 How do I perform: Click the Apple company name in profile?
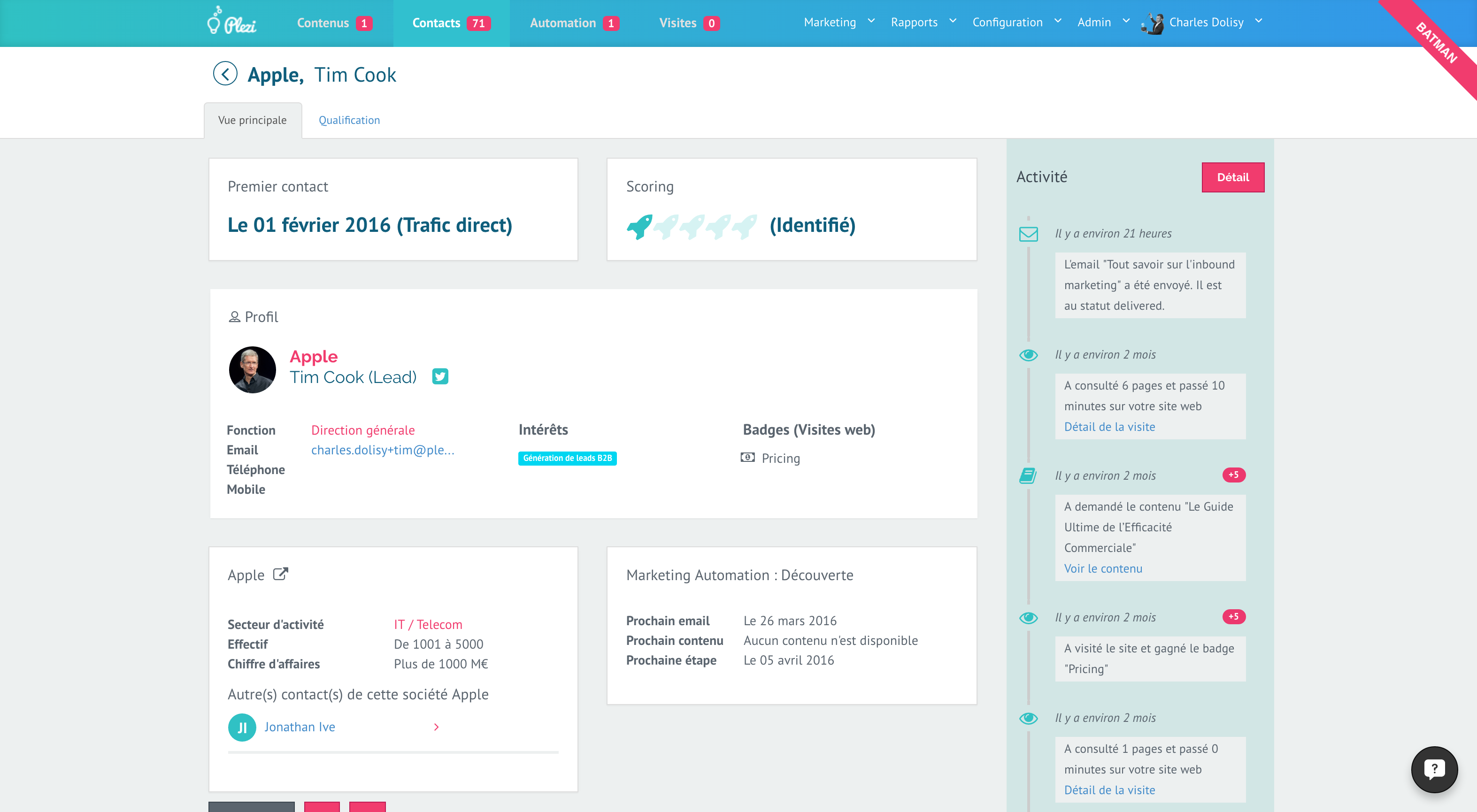tap(314, 356)
